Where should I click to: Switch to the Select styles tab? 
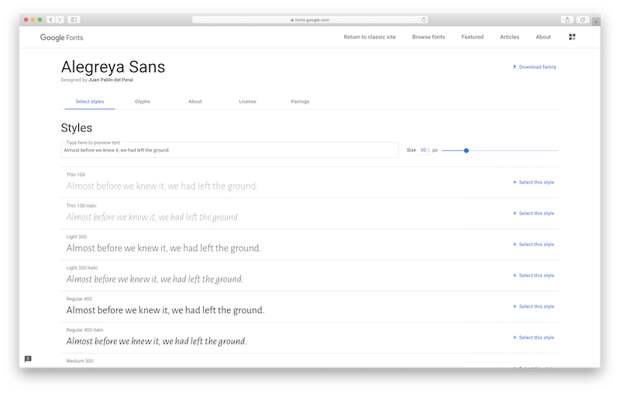pos(90,102)
